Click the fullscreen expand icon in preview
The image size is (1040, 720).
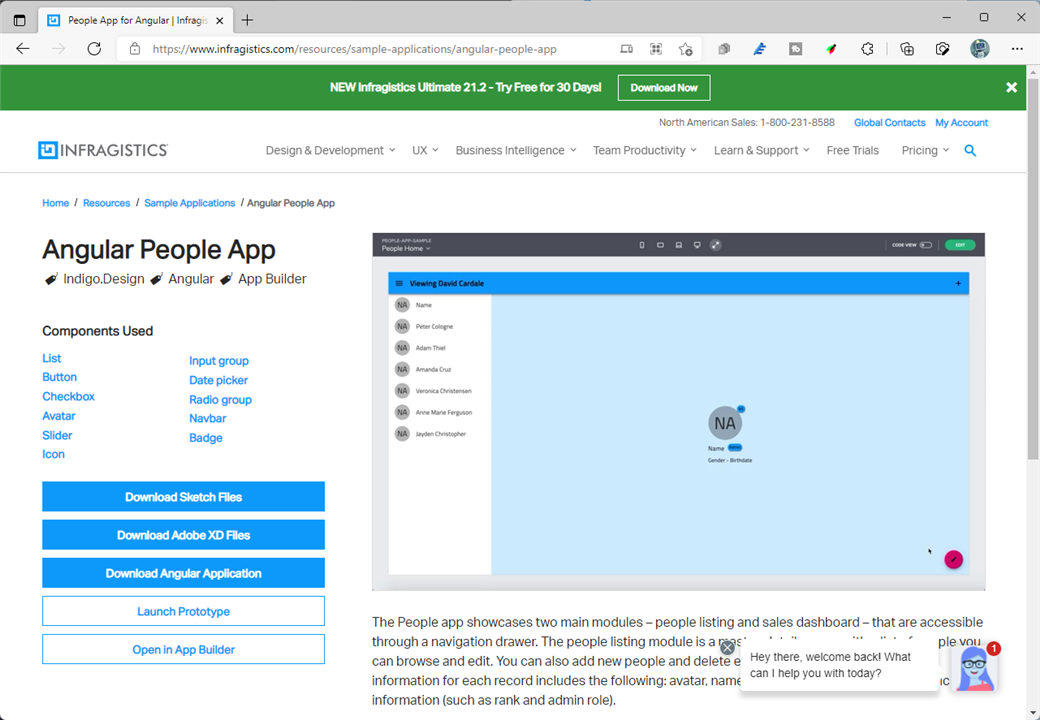716,245
